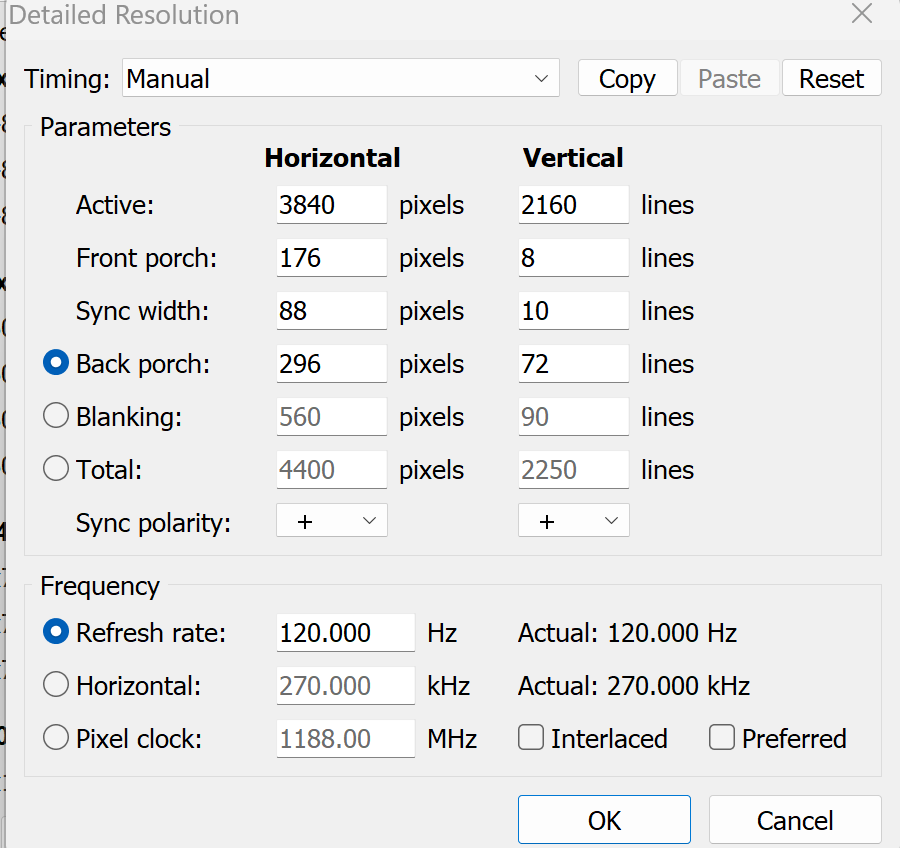Click the Copy button
Viewport: 900px width, 848px height.
pos(627,79)
